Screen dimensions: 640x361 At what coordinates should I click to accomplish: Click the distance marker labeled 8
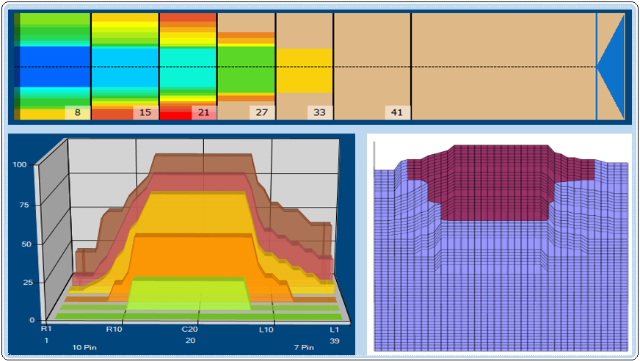(78, 112)
